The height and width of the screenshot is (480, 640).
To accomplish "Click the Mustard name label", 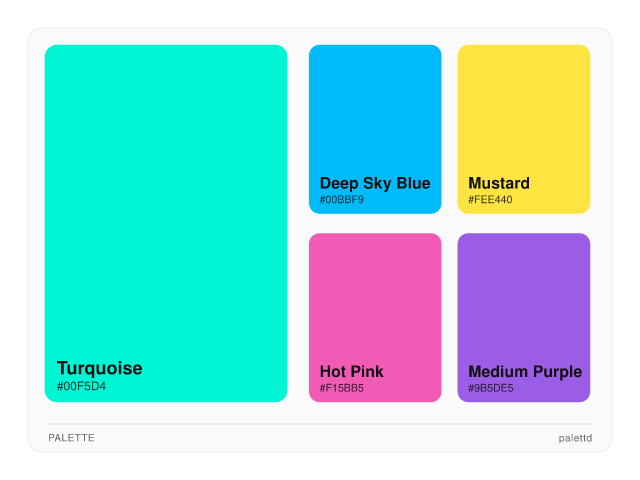I will click(x=499, y=183).
